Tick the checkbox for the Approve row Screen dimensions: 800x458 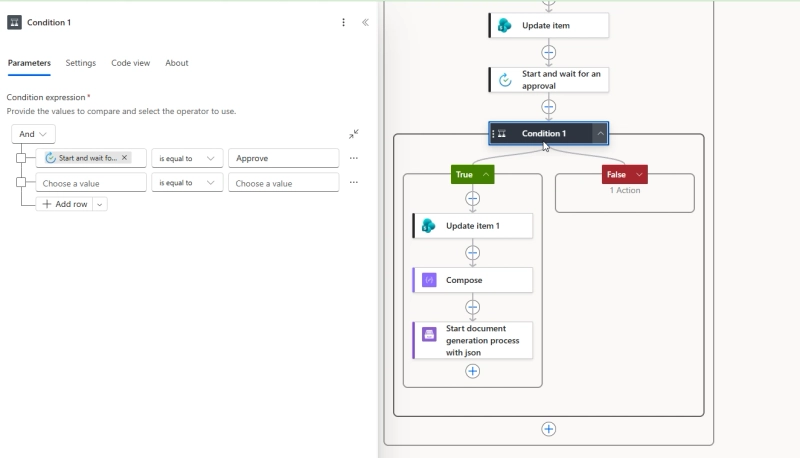[21, 158]
